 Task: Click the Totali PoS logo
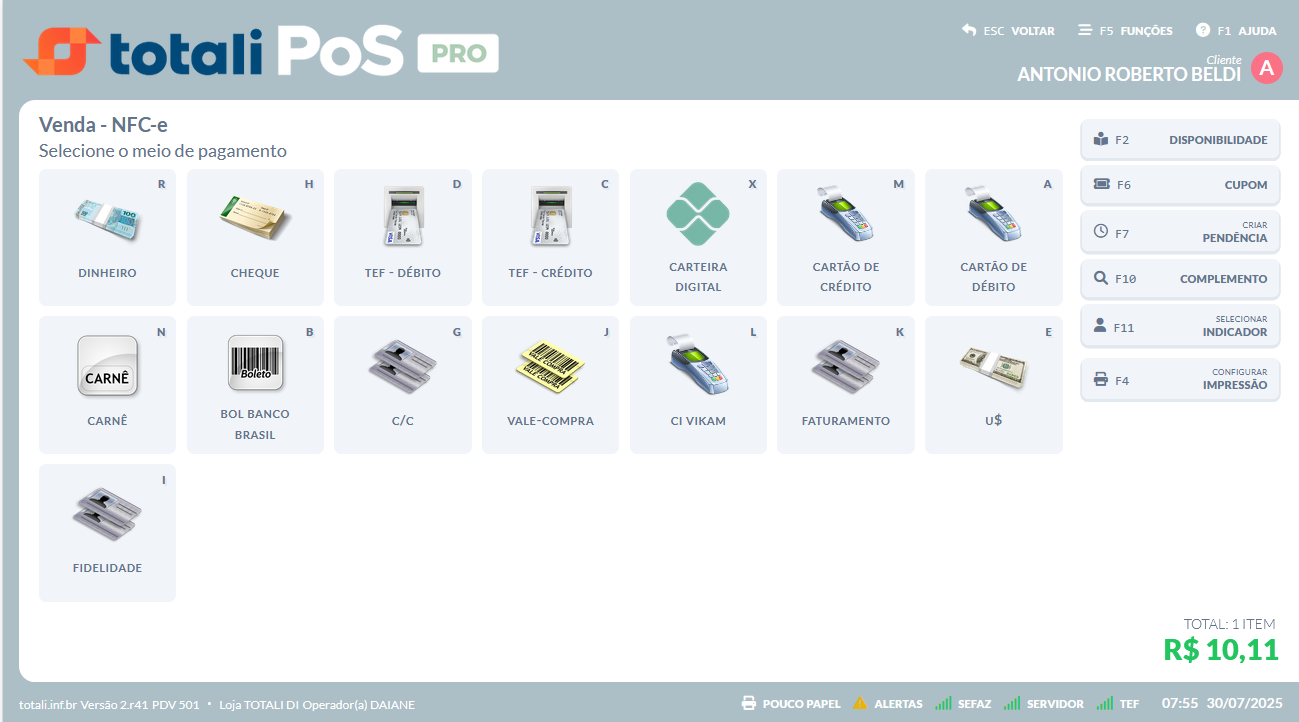[x=213, y=50]
